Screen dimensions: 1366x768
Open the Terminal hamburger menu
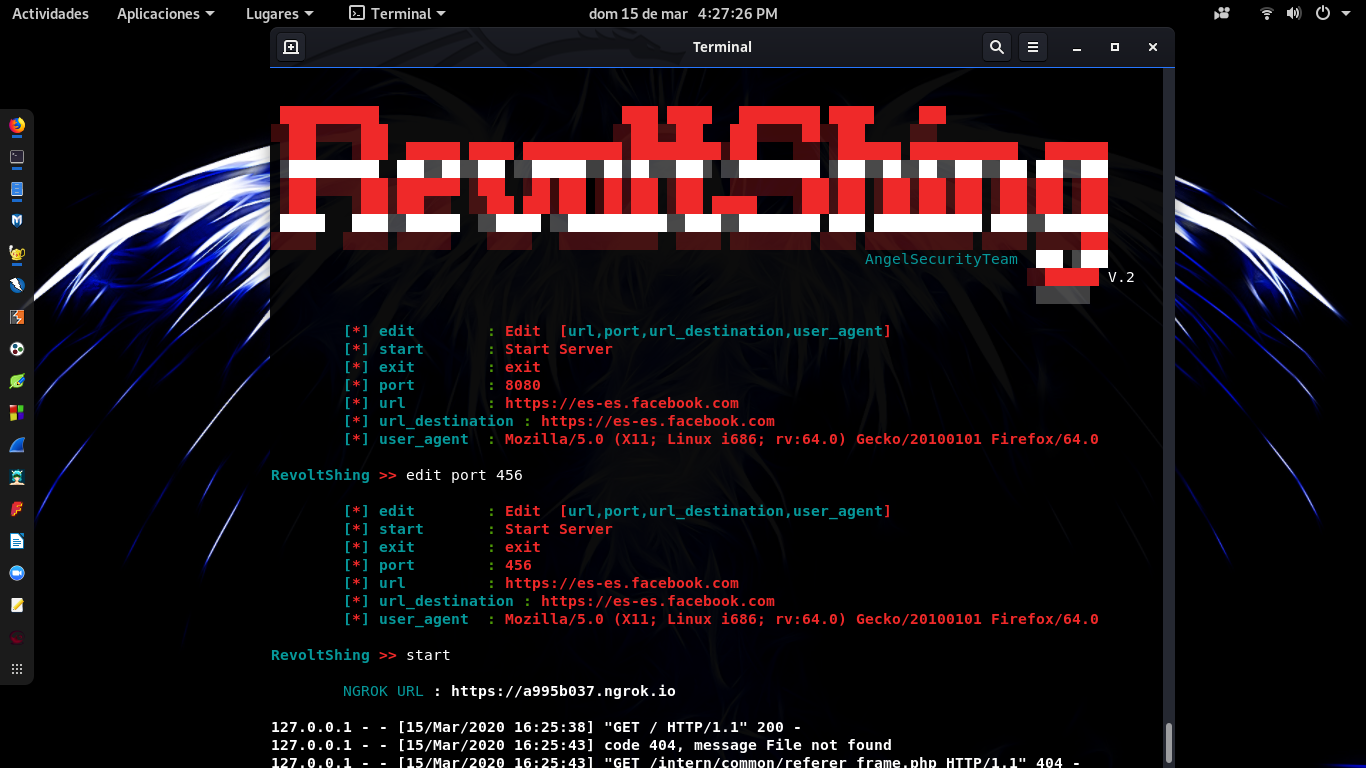pos(1033,47)
